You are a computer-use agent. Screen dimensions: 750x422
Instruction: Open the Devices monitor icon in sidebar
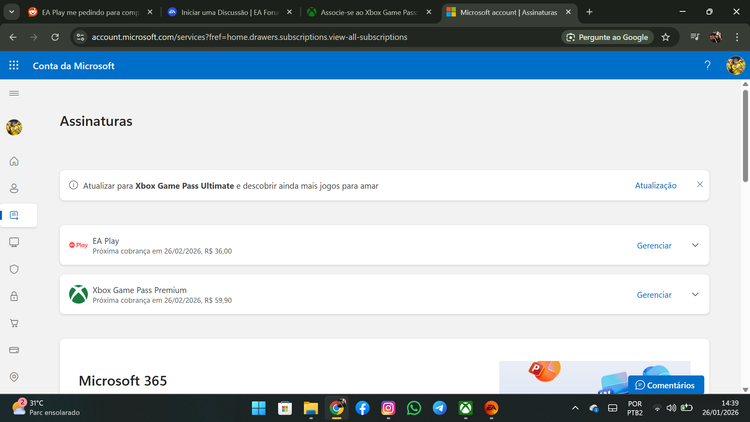click(14, 242)
